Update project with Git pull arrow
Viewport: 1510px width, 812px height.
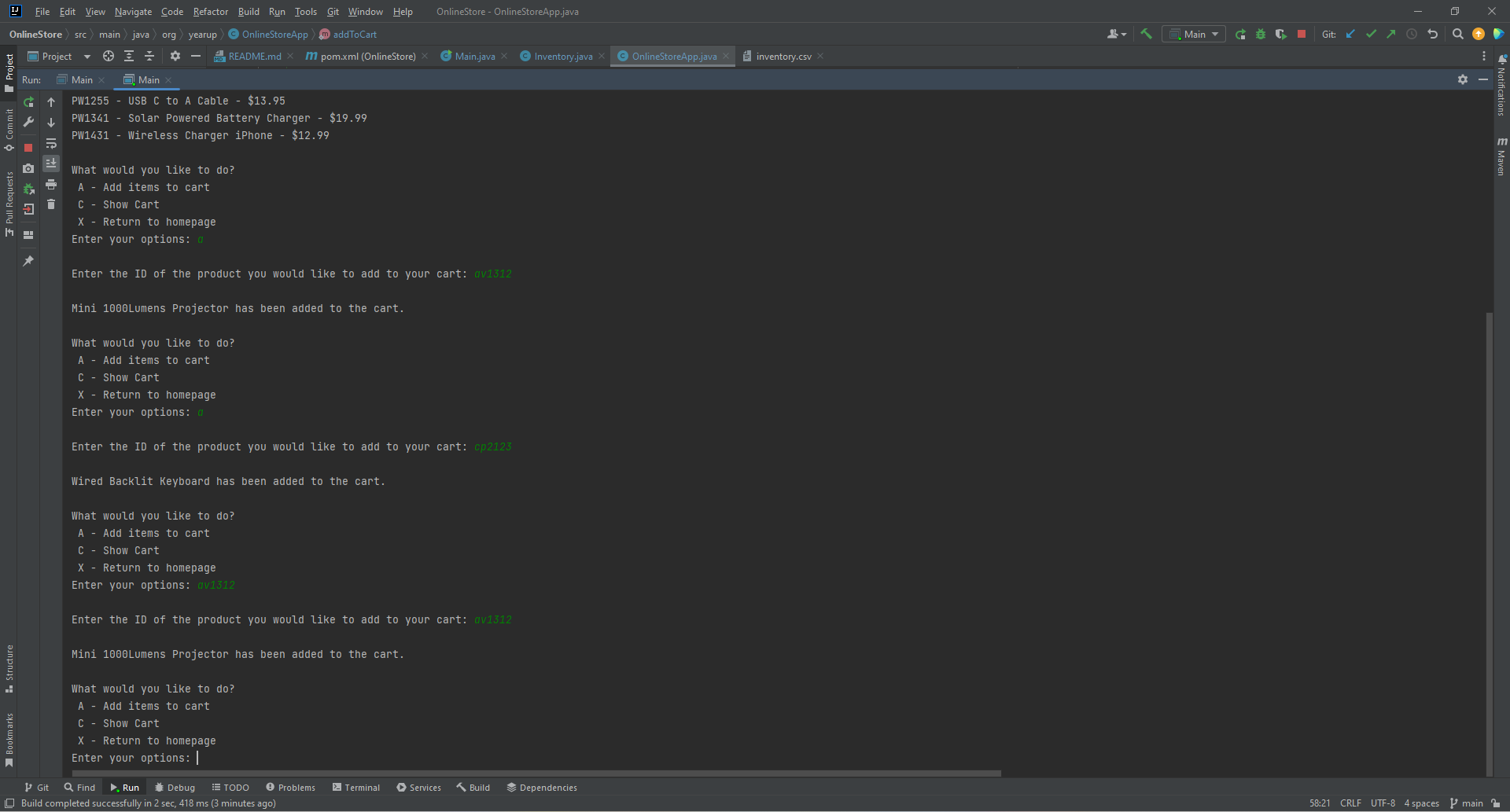coord(1350,34)
